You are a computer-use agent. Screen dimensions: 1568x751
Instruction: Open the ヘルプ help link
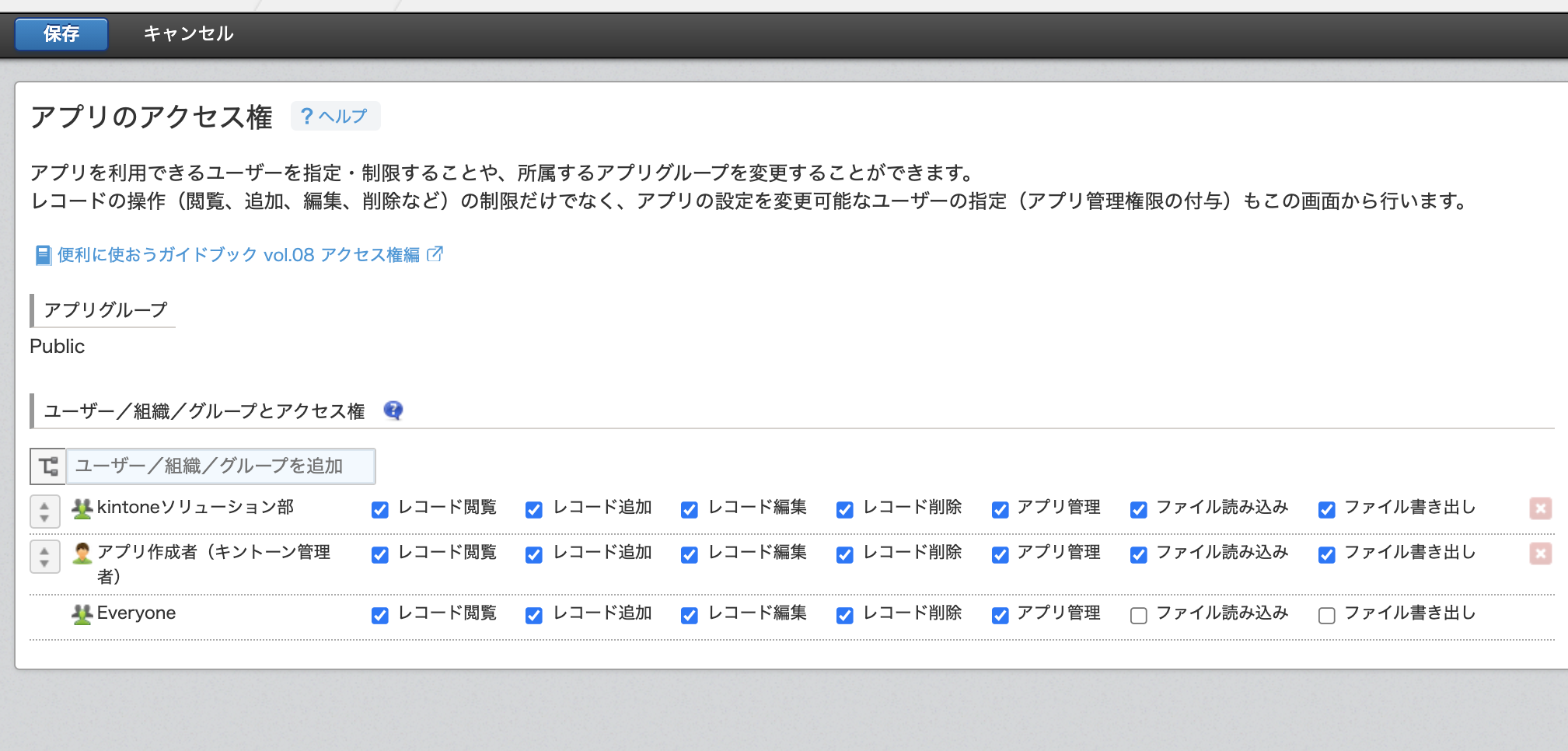tap(335, 116)
